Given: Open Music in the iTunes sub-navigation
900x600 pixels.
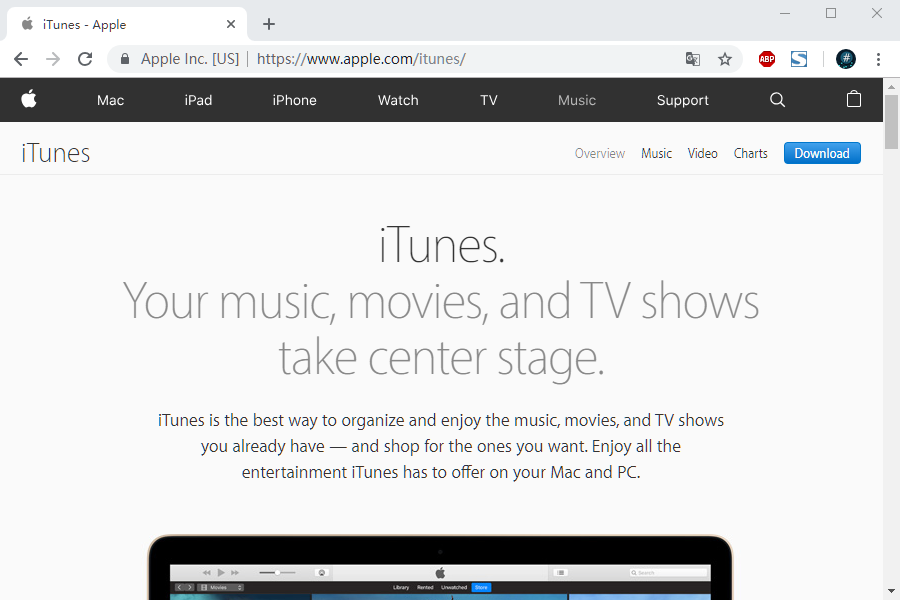Looking at the screenshot, I should pos(656,153).
